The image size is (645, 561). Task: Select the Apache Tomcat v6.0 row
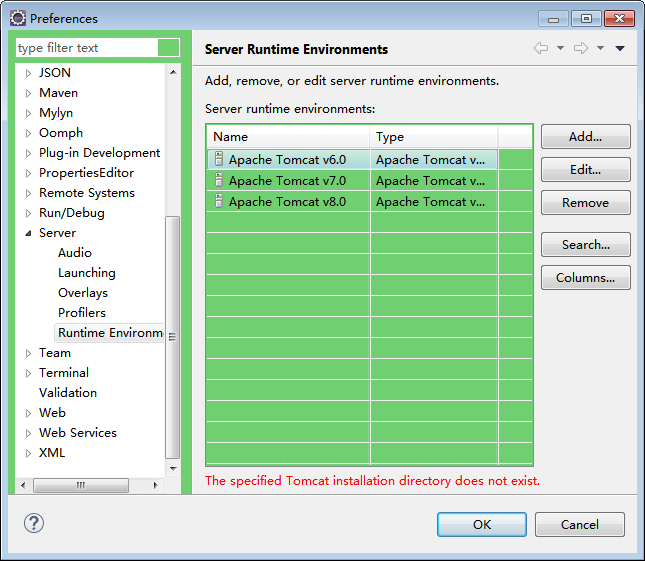click(x=352, y=159)
